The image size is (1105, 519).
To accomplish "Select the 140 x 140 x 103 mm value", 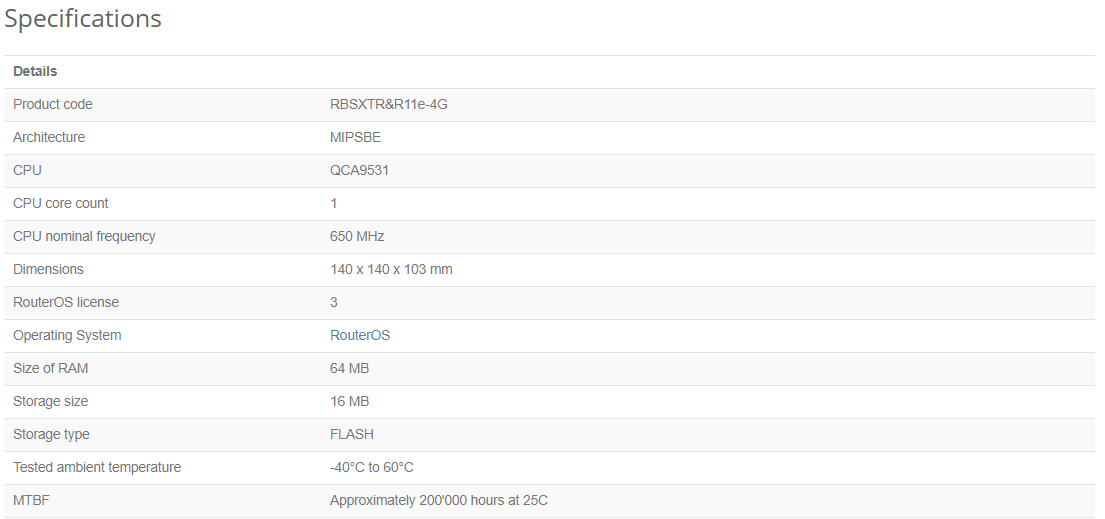I will pos(391,269).
